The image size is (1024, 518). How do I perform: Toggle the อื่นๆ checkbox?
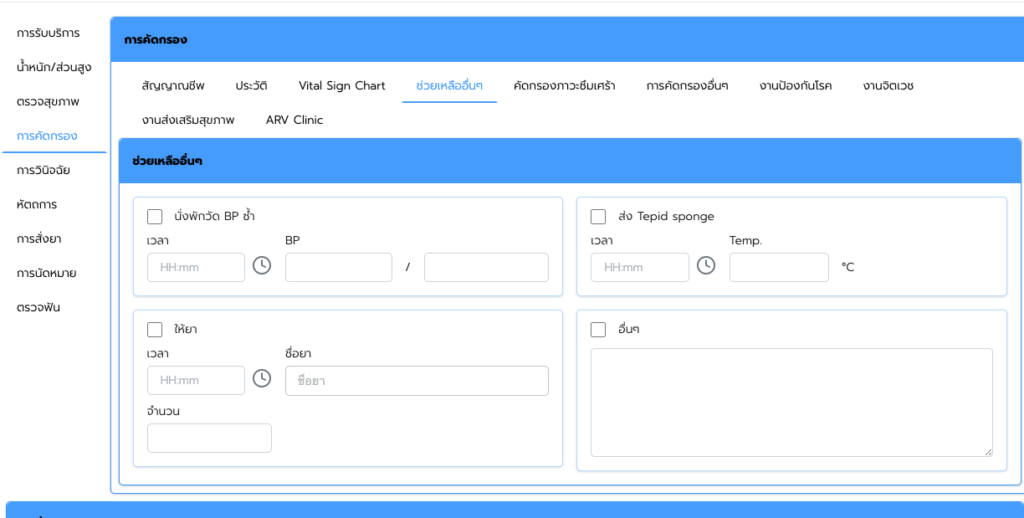[599, 329]
